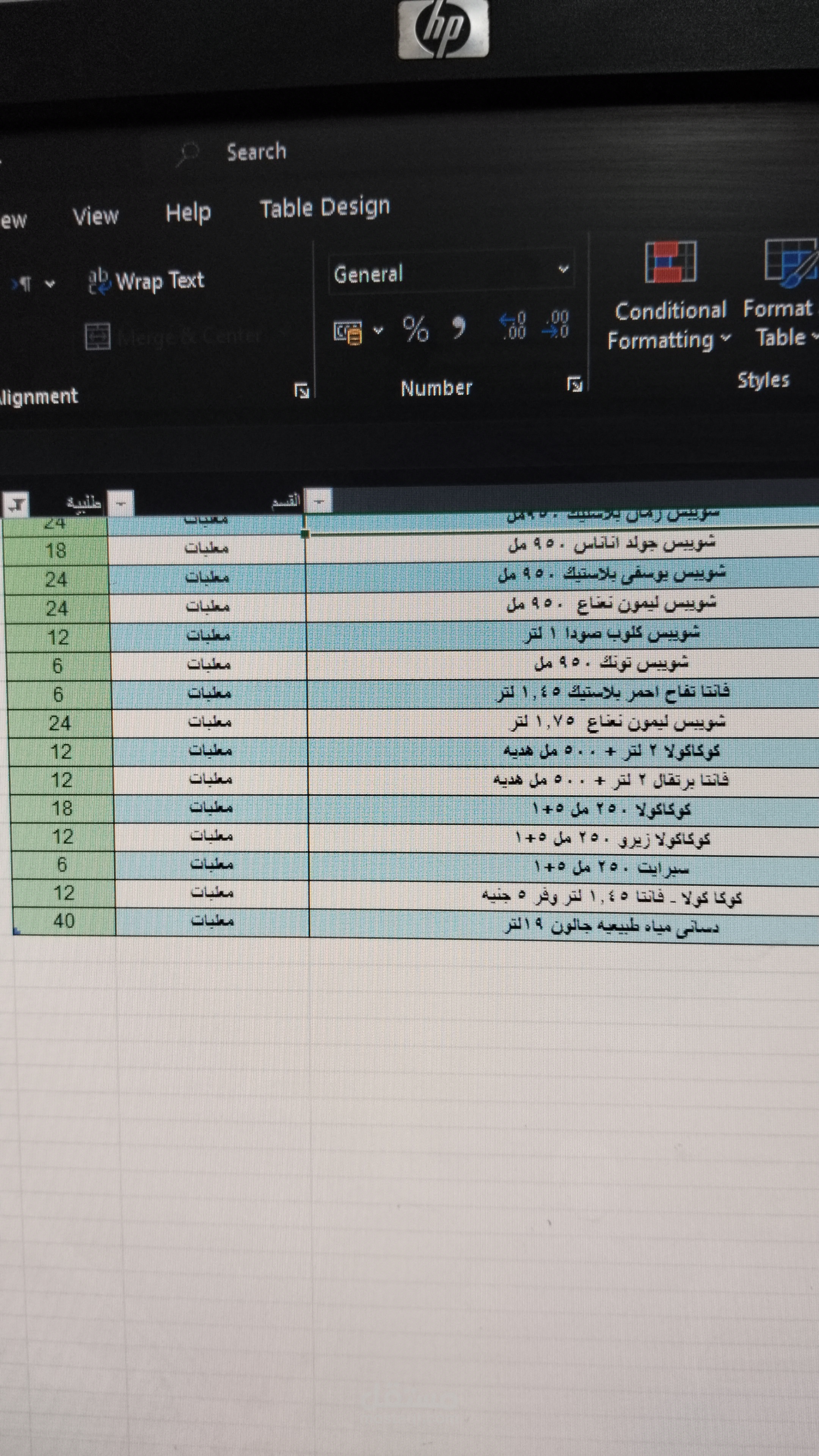Image resolution: width=819 pixels, height=1456 pixels.
Task: Select the quantity cell showing 40
Action: (64, 921)
